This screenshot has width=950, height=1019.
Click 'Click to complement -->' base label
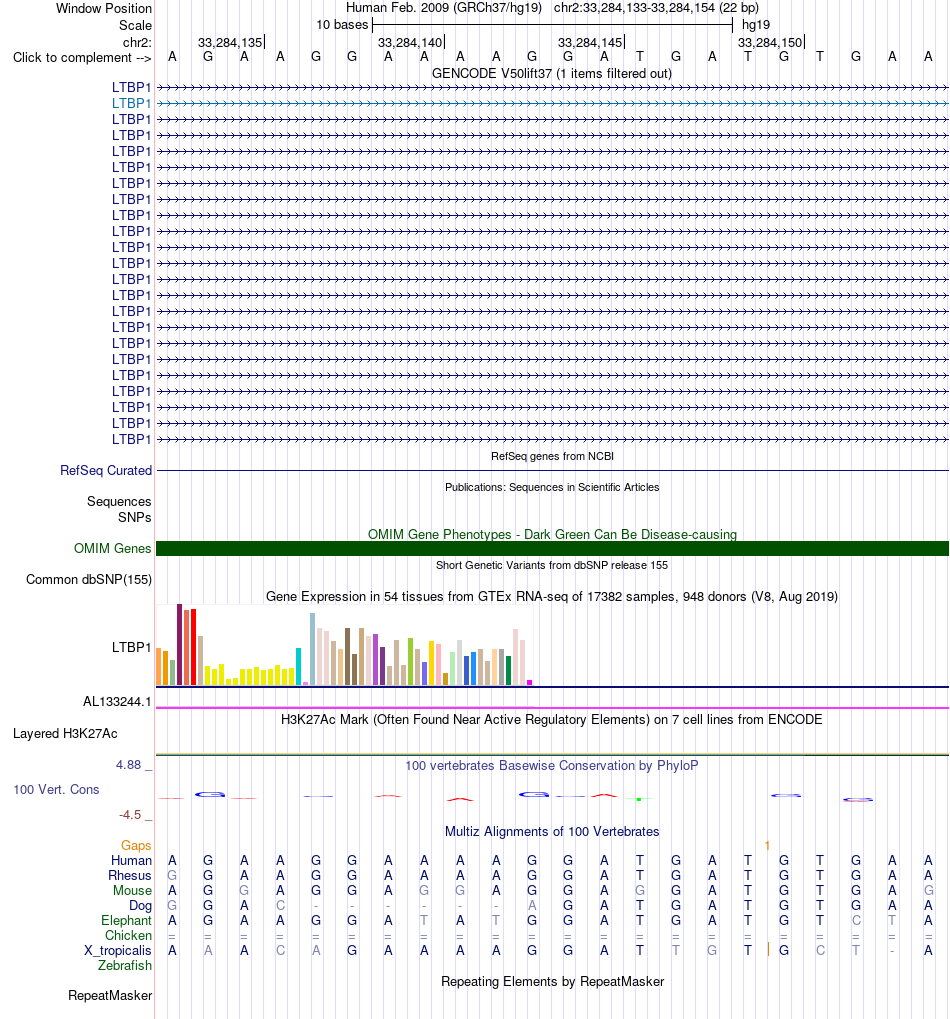pos(82,58)
